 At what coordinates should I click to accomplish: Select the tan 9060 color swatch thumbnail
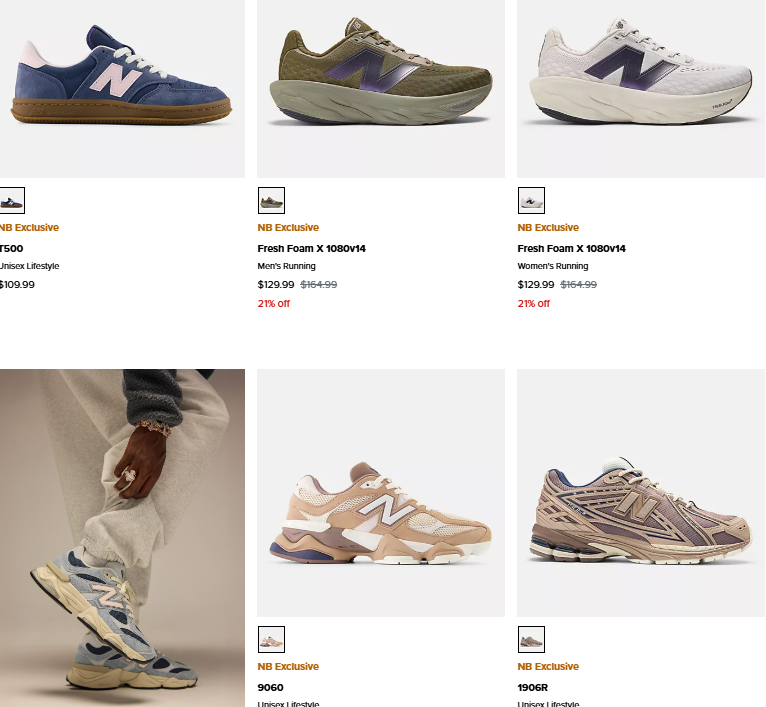coord(271,639)
